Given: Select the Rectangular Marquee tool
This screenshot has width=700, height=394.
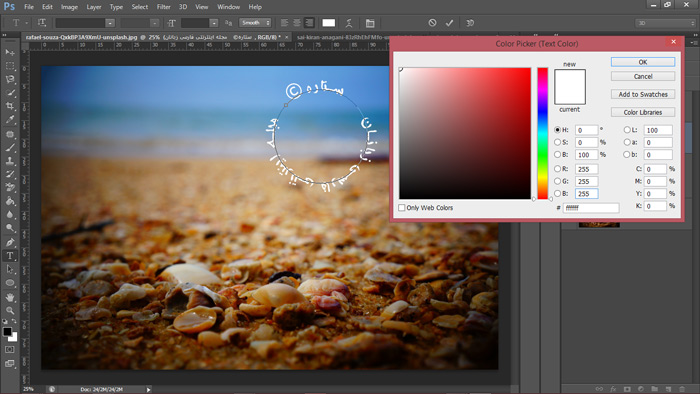Looking at the screenshot, I should pyautogui.click(x=10, y=66).
